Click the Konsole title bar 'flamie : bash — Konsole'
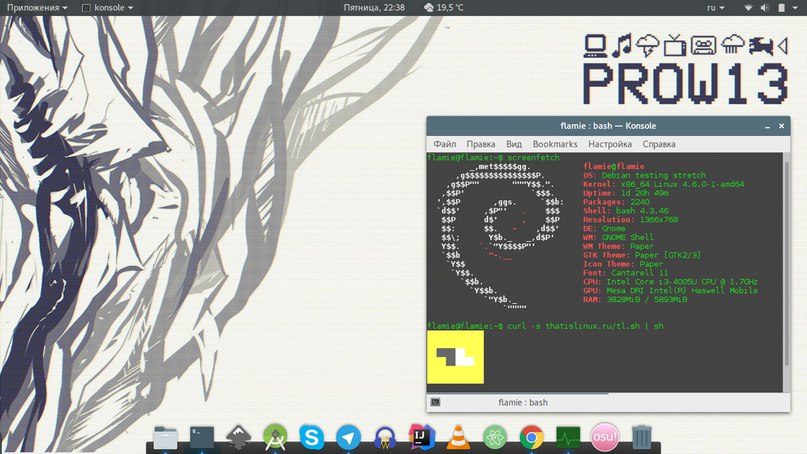 click(x=608, y=126)
